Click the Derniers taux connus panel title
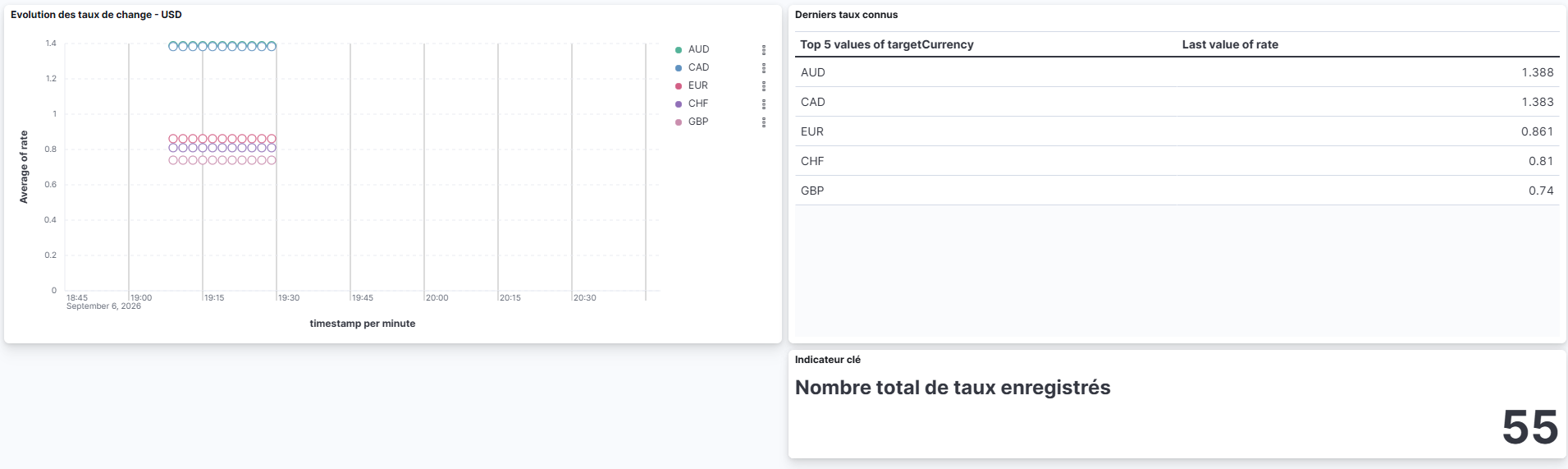The image size is (1568, 469). pos(846,15)
